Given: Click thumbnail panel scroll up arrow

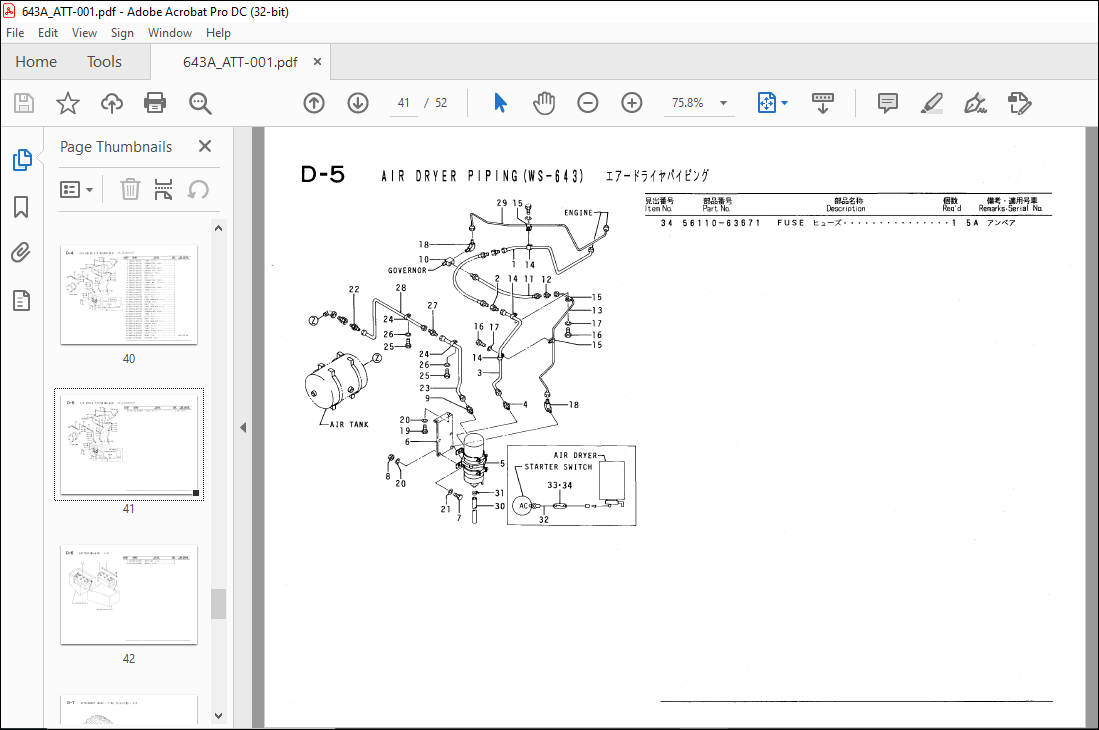Looking at the screenshot, I should pos(219,228).
